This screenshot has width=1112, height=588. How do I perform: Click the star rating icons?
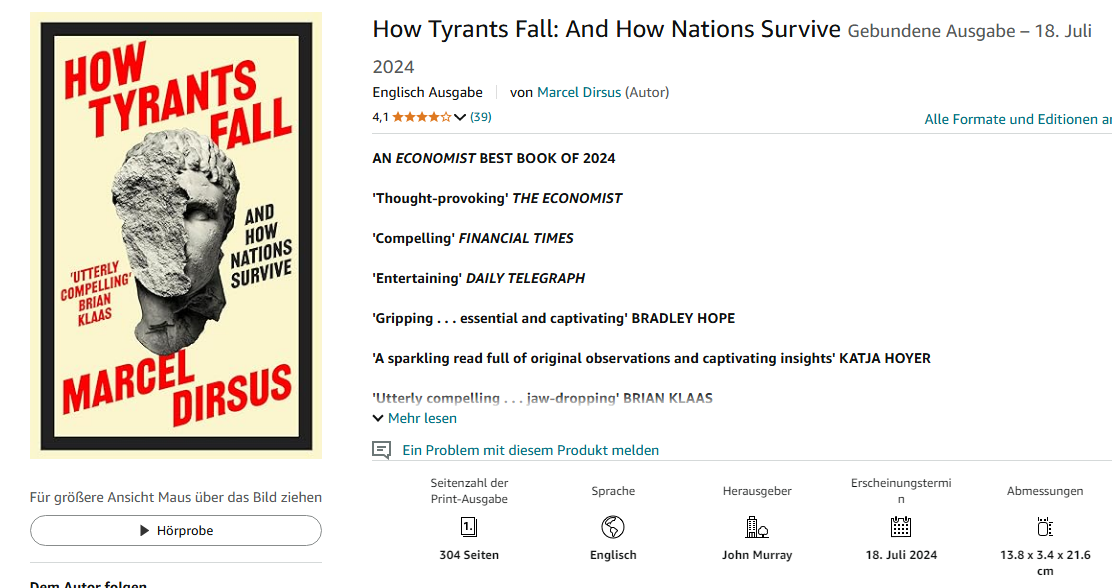[x=421, y=117]
